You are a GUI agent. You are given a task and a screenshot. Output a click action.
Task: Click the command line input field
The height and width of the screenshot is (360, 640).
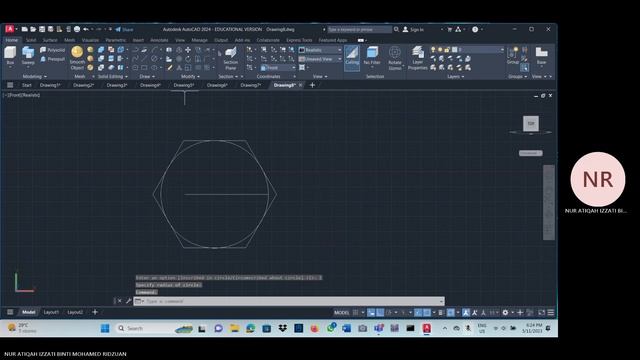click(x=289, y=301)
